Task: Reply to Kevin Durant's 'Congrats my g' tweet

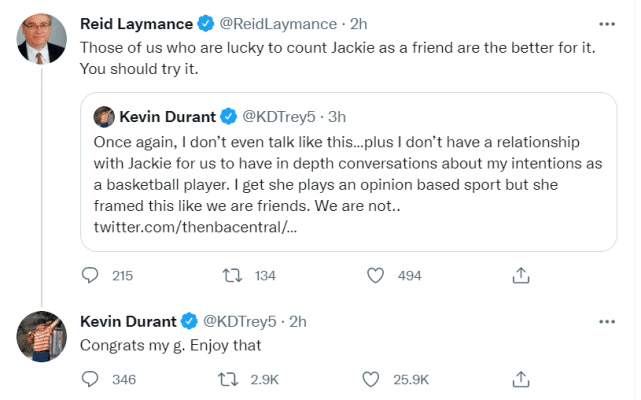Action: tap(90, 379)
